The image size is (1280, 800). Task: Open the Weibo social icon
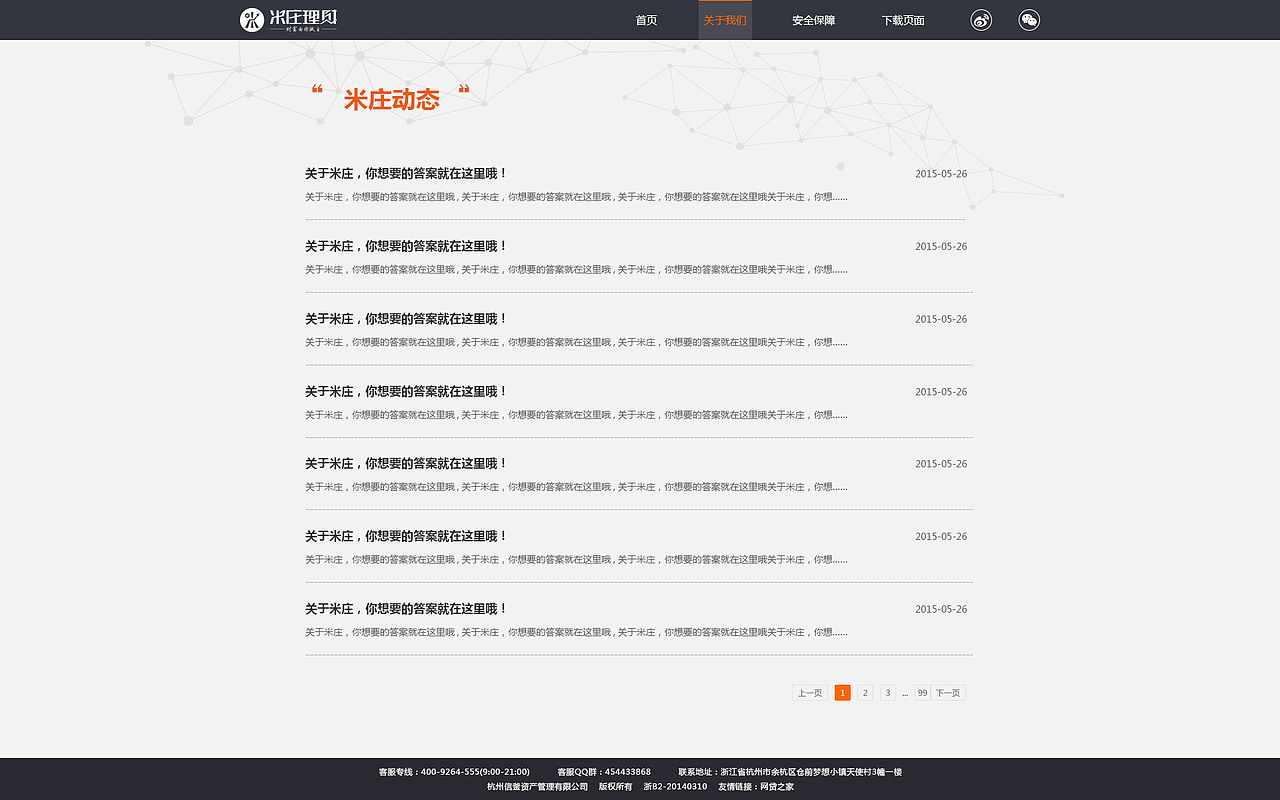coord(981,20)
